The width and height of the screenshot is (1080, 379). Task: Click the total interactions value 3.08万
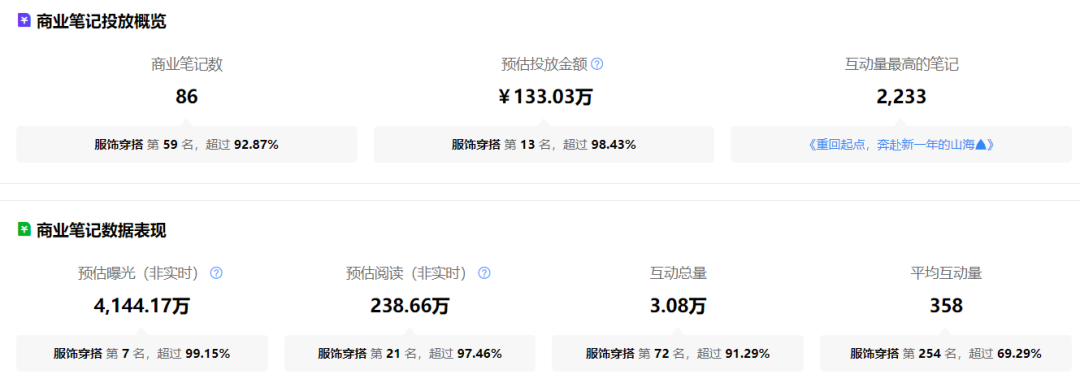678,305
